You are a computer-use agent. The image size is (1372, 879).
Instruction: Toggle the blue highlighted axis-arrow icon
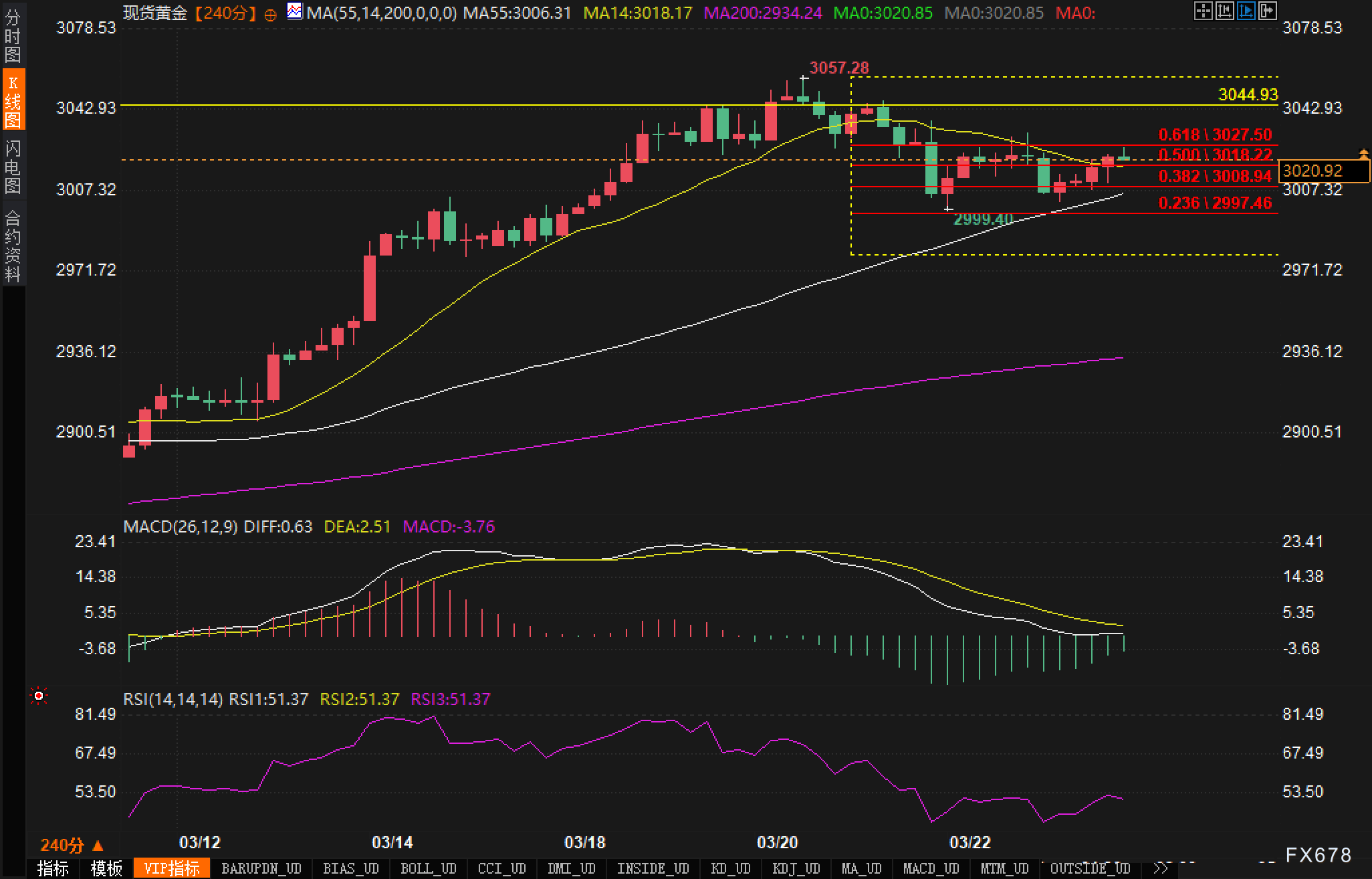pos(1246,11)
